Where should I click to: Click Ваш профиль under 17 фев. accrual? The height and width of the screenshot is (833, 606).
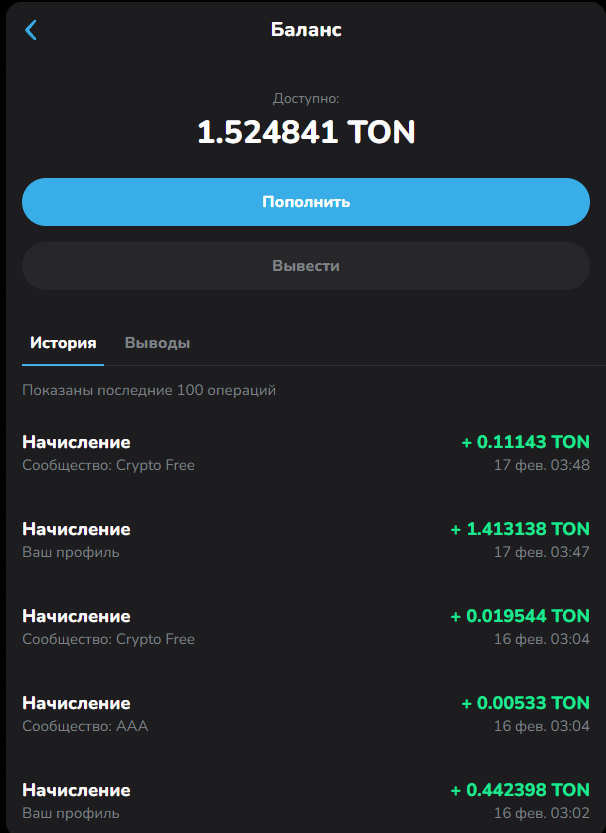click(x=71, y=552)
